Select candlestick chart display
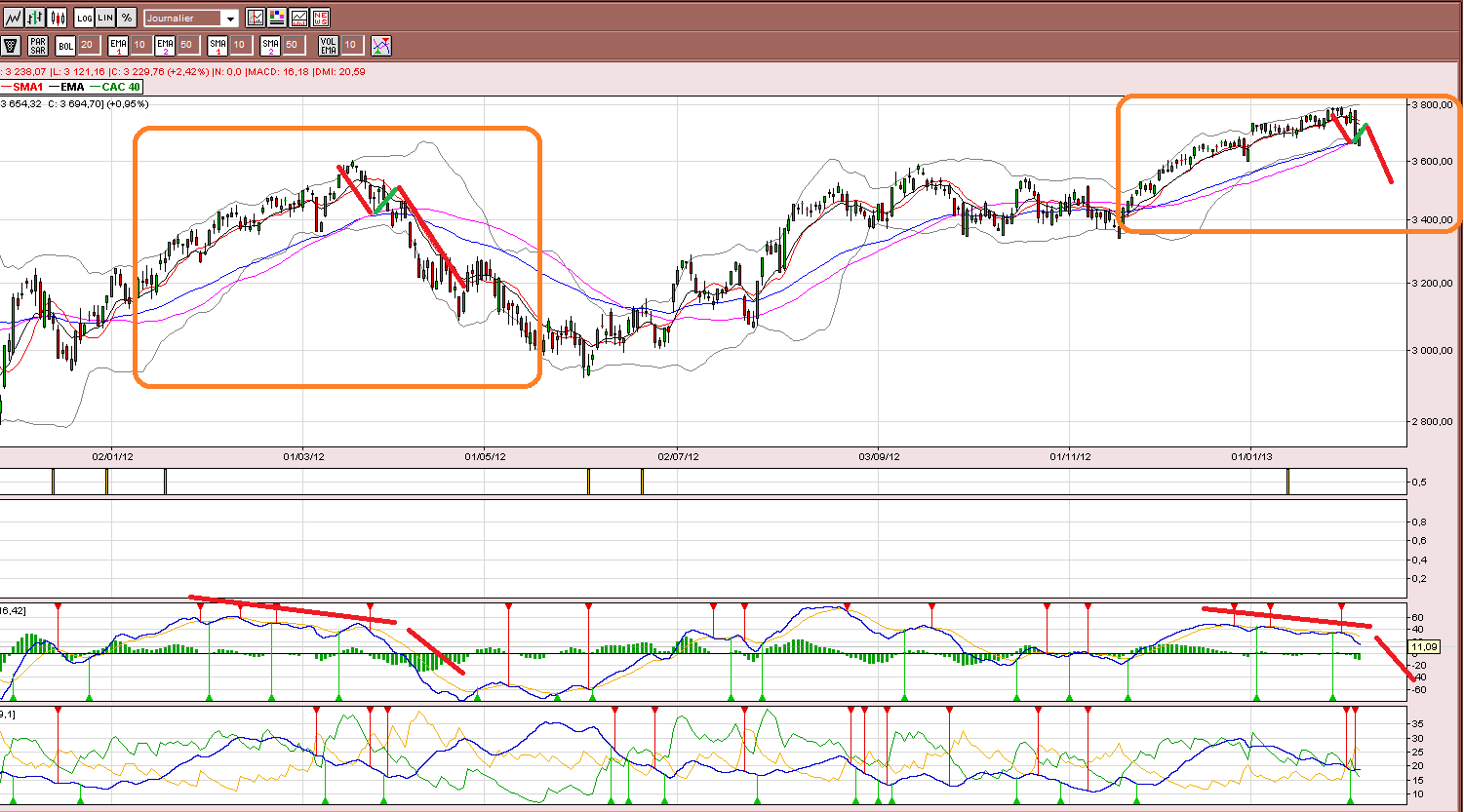 (x=58, y=18)
